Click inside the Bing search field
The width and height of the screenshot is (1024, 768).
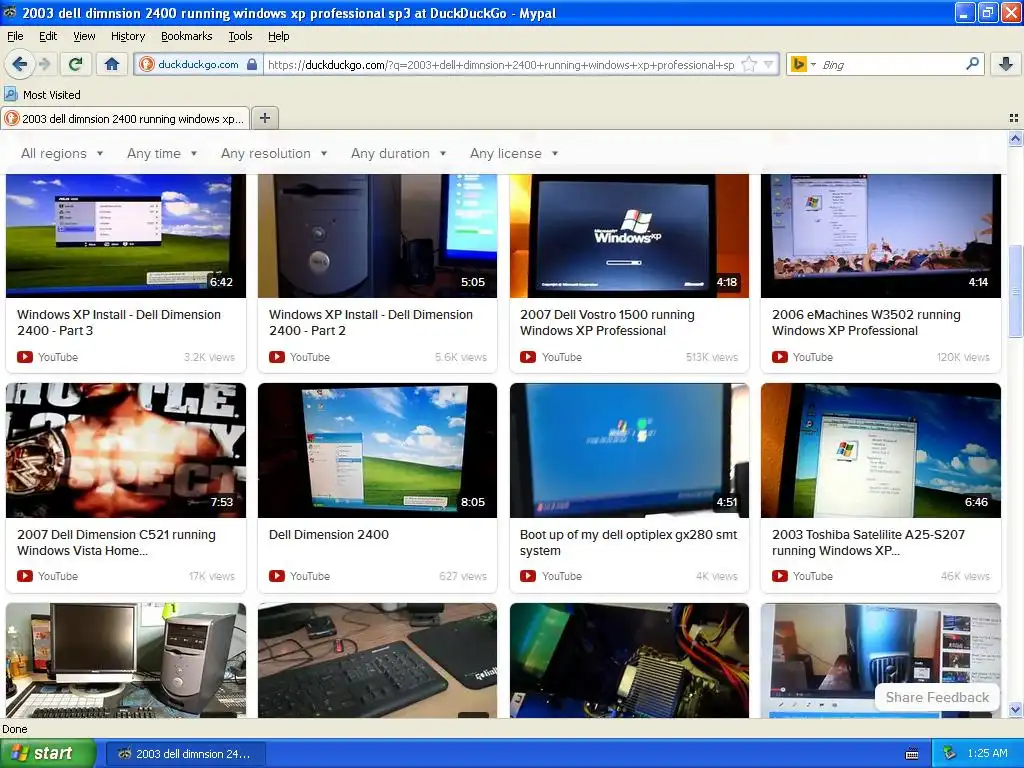pyautogui.click(x=891, y=64)
